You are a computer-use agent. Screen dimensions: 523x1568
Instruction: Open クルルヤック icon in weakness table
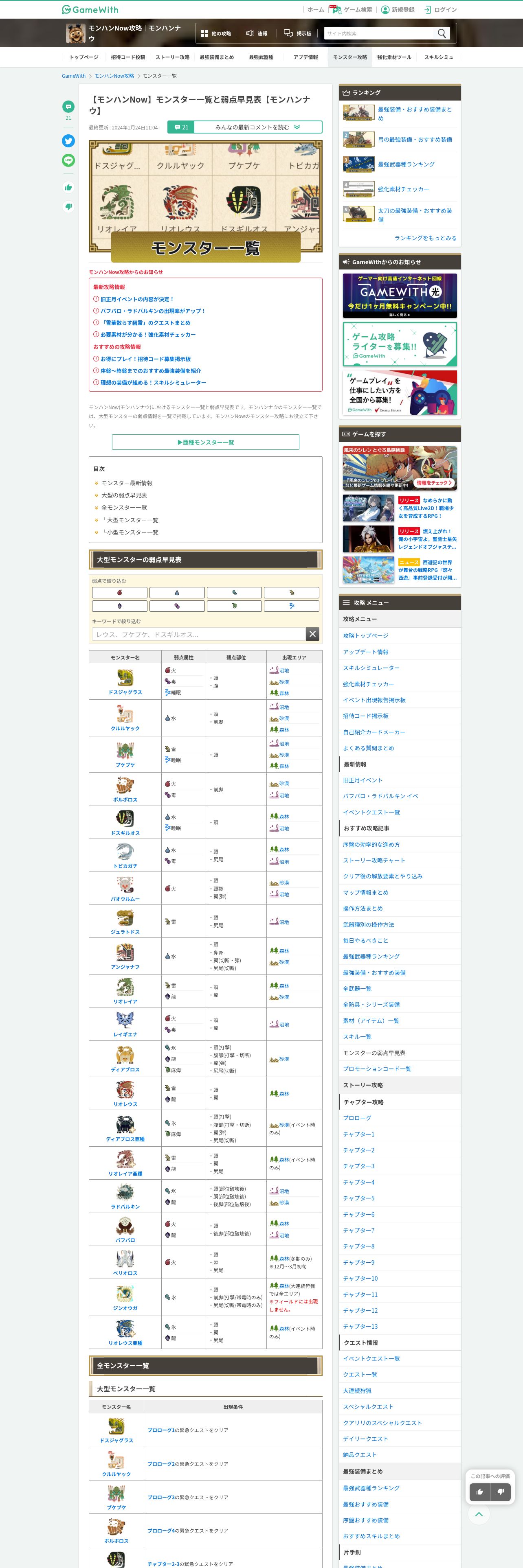click(125, 714)
